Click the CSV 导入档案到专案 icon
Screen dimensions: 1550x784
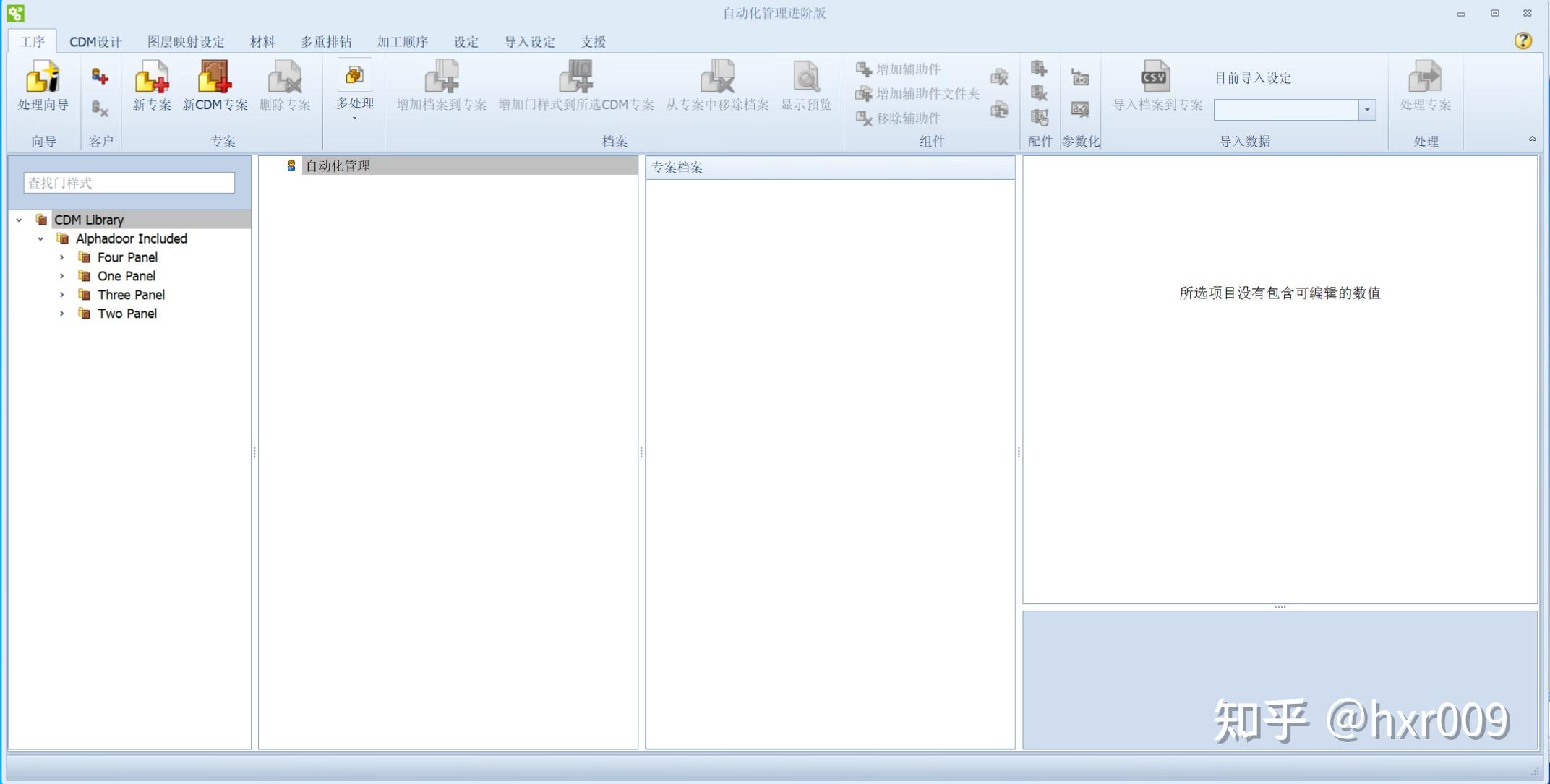(1155, 77)
